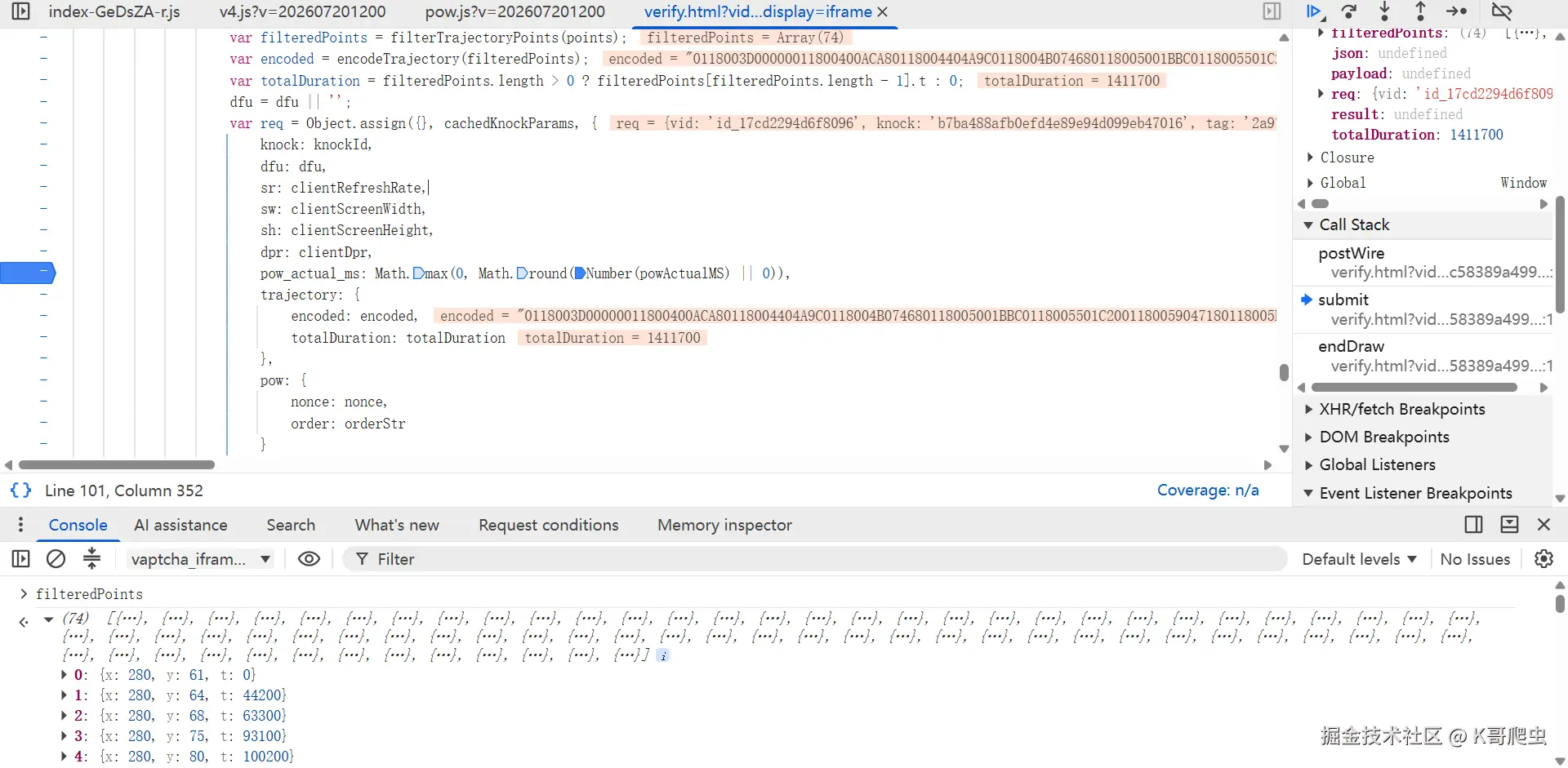Open the index-GeDsZA-r.js tab
Viewport: 1568px width, 768px height.
114,12
